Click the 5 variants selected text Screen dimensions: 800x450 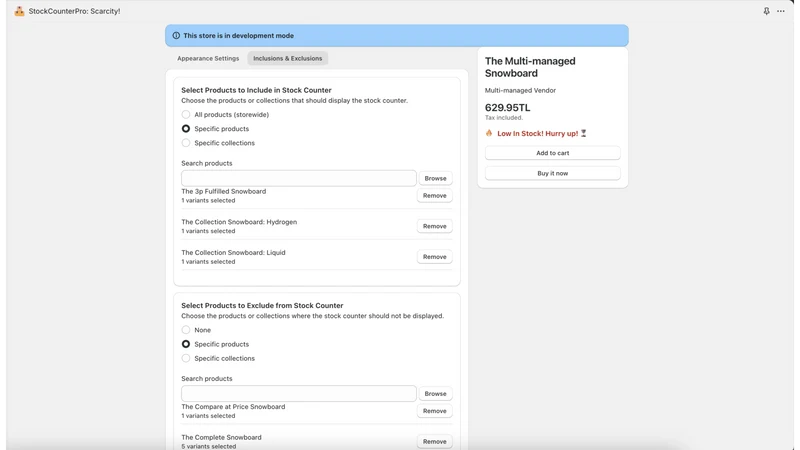(208, 446)
